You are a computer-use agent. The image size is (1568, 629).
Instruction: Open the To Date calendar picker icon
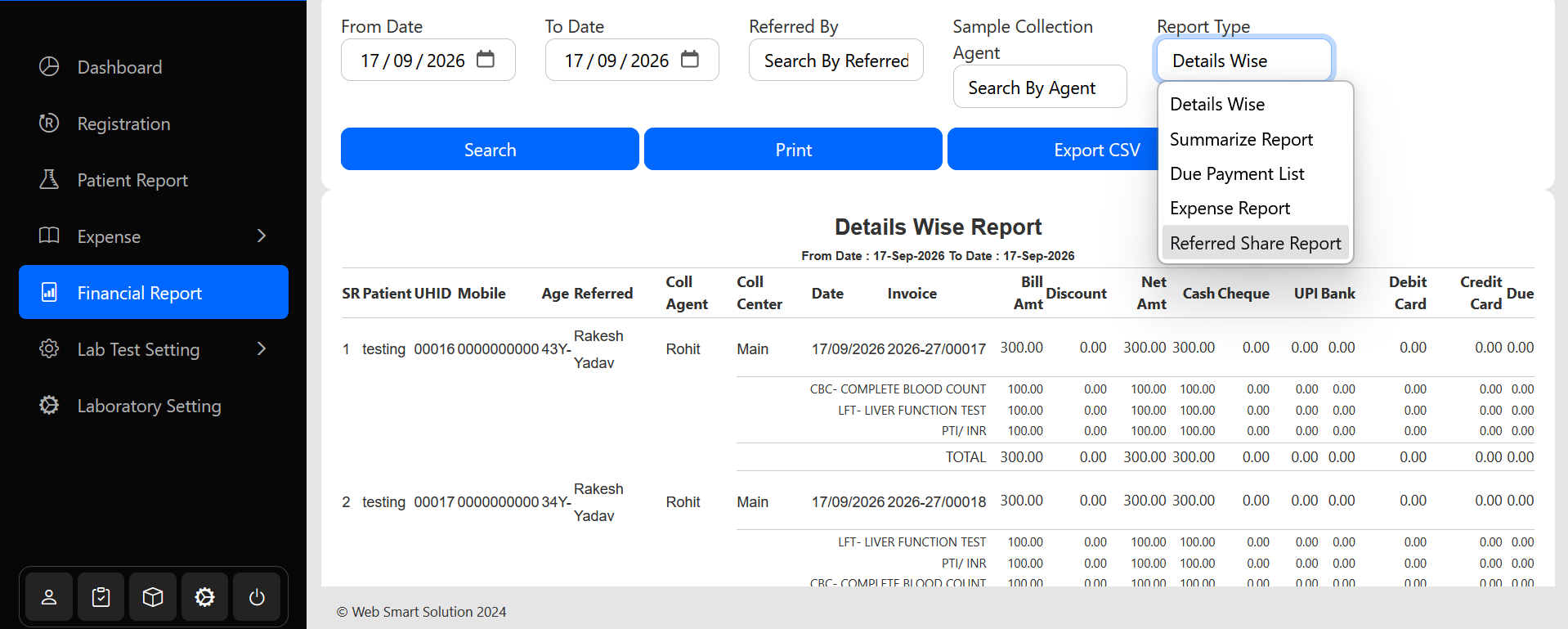[x=690, y=59]
